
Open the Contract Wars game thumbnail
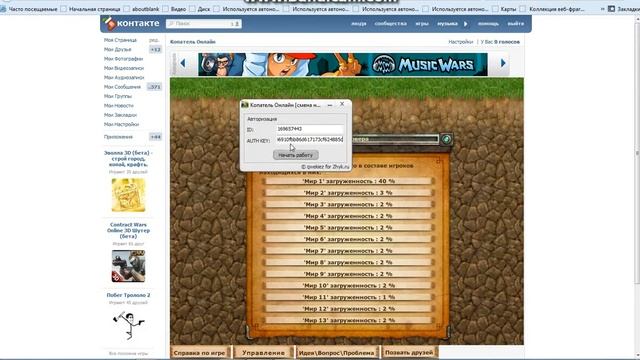128,266
